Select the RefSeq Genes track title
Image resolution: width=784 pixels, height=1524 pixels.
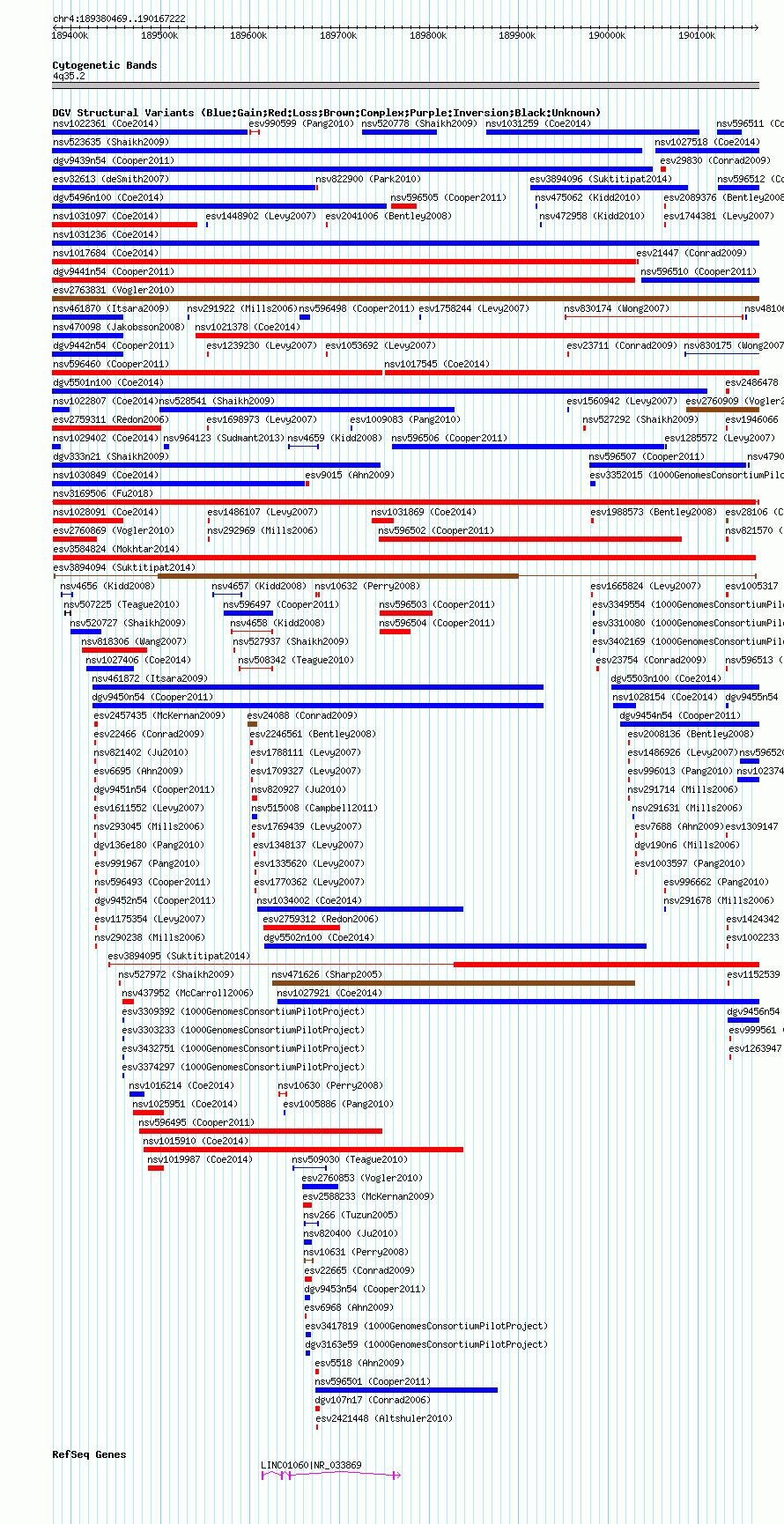90,1454
